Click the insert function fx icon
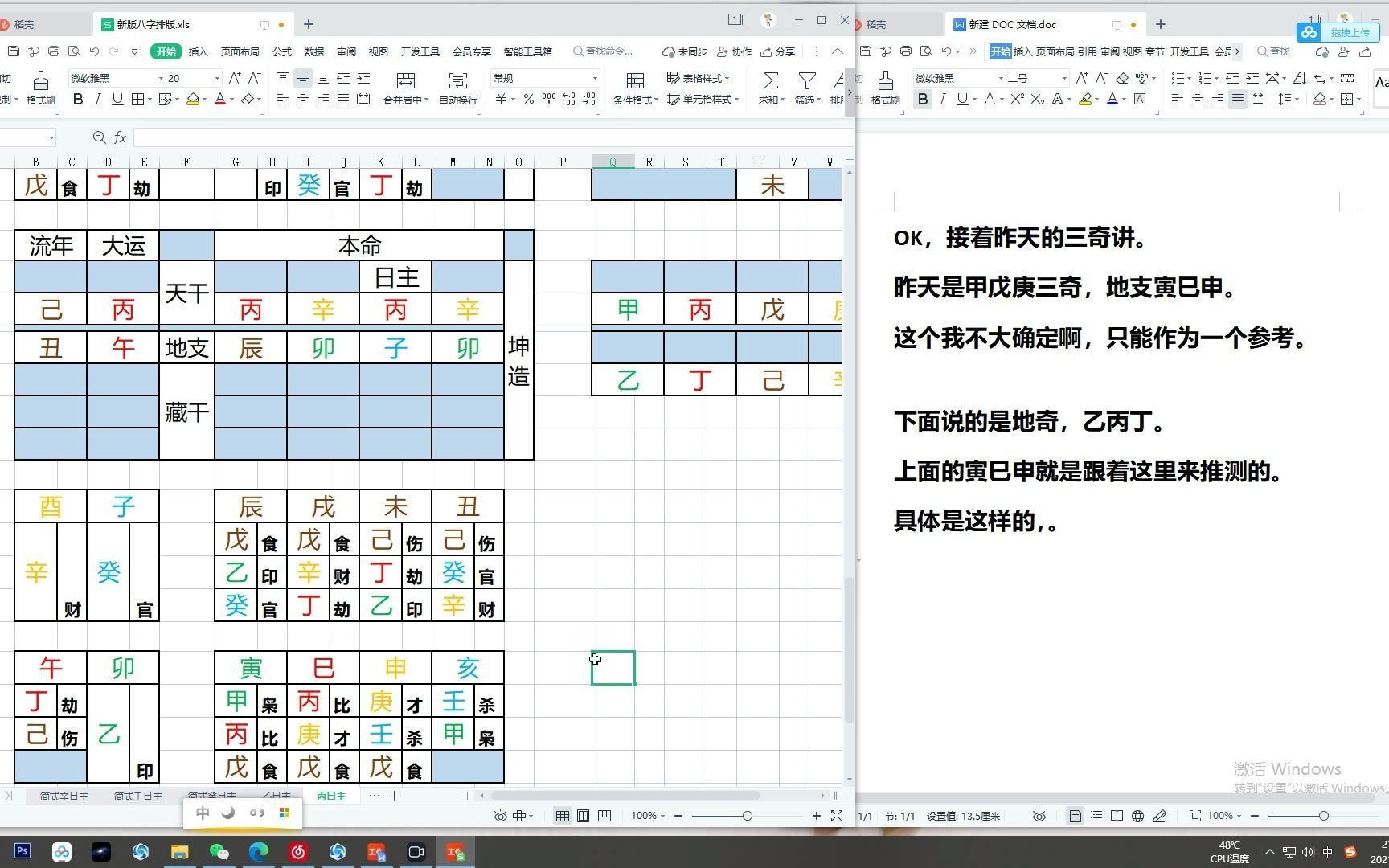 (120, 137)
